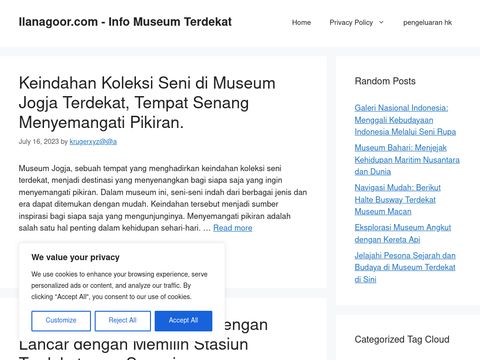Open the Privacy Policy menu item
The width and height of the screenshot is (480, 360).
351,23
